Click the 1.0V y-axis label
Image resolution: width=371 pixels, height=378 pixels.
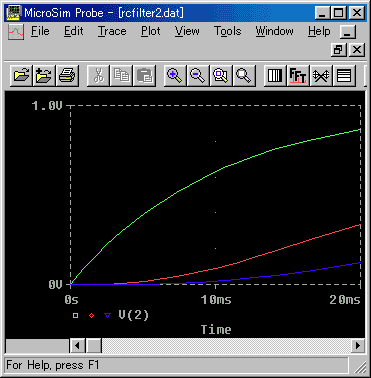click(47, 106)
